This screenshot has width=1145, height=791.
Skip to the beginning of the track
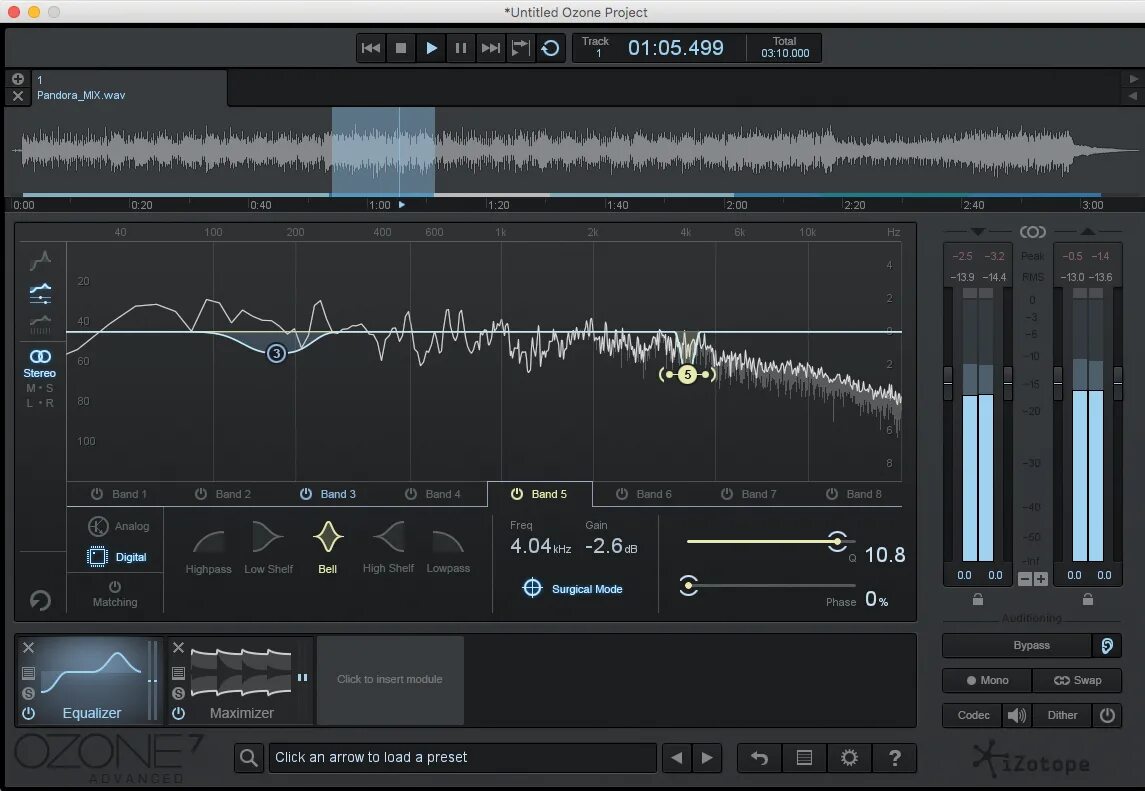pyautogui.click(x=371, y=48)
